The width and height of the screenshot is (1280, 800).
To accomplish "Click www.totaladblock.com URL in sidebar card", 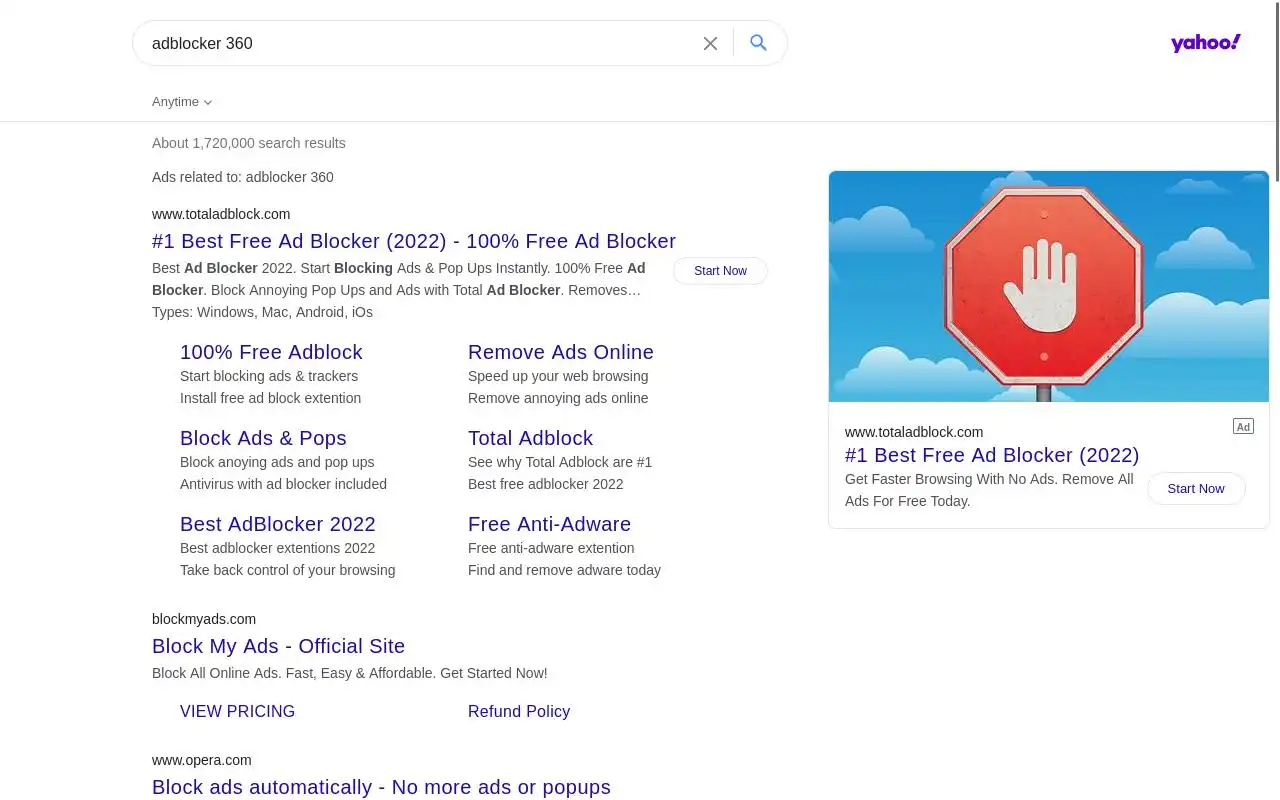I will tap(914, 432).
